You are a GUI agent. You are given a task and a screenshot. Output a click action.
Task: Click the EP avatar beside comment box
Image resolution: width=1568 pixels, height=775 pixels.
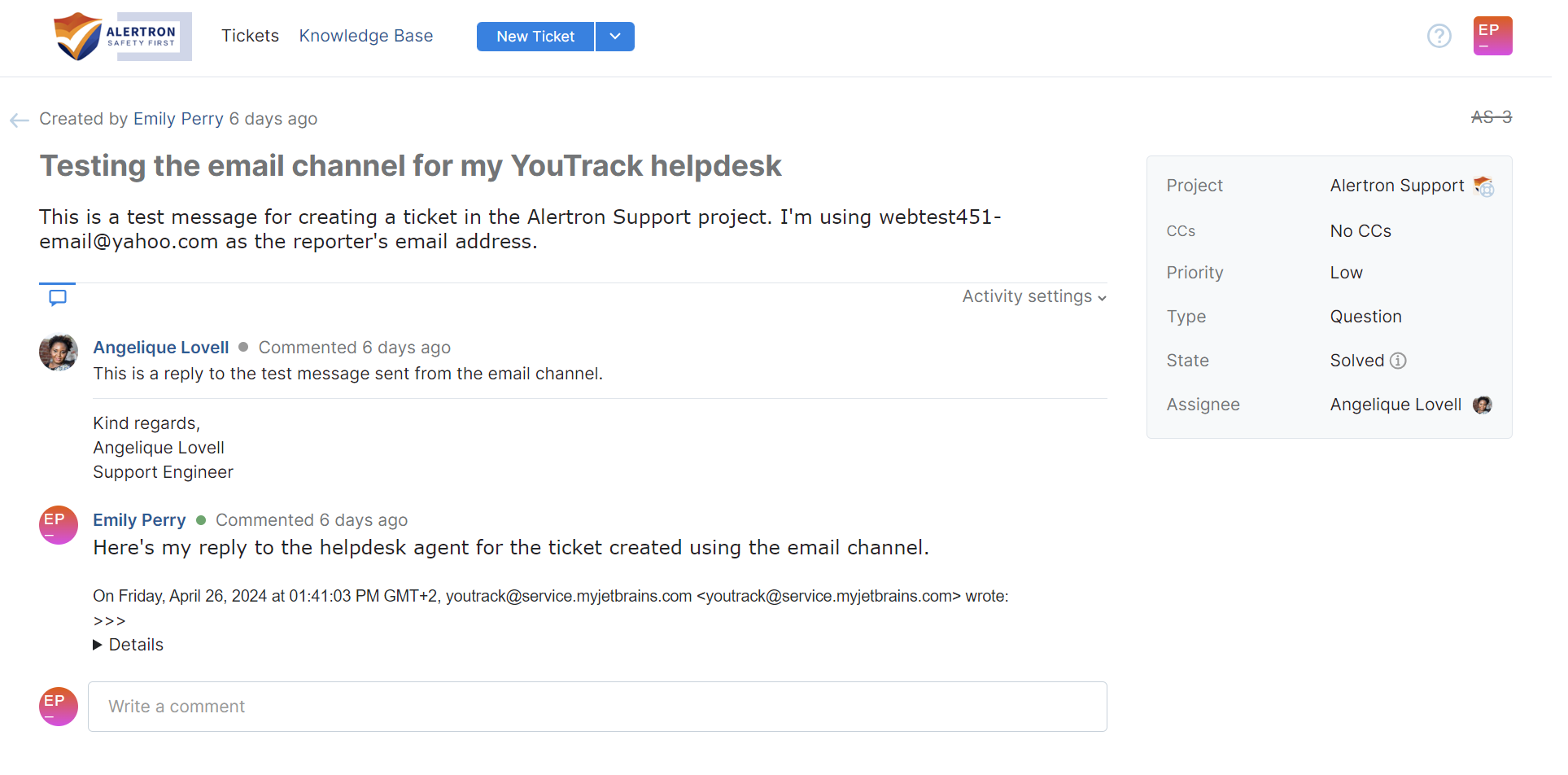[59, 707]
